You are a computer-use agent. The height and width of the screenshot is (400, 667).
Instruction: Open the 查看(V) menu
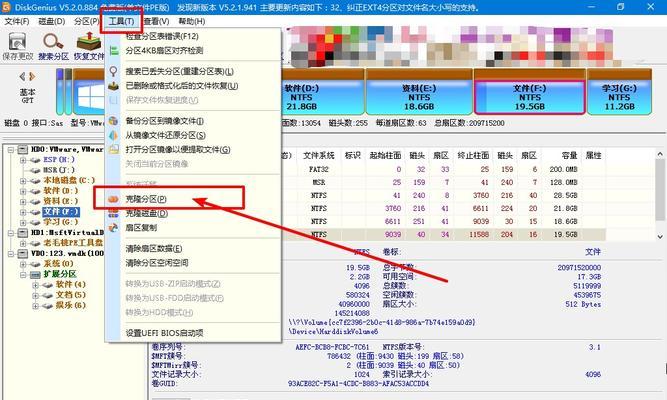click(x=157, y=21)
